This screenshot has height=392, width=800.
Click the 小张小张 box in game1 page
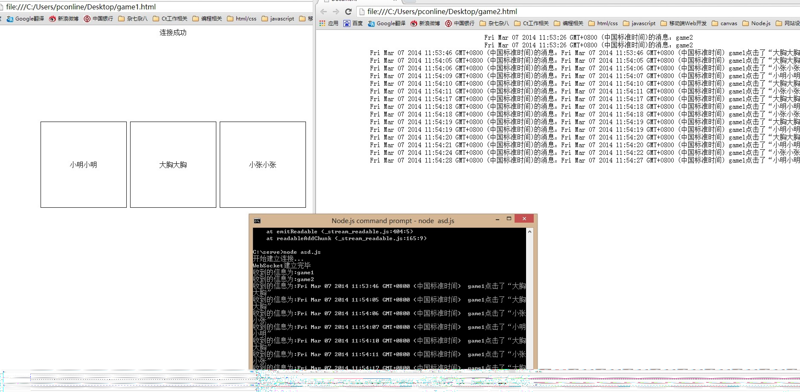coord(262,164)
